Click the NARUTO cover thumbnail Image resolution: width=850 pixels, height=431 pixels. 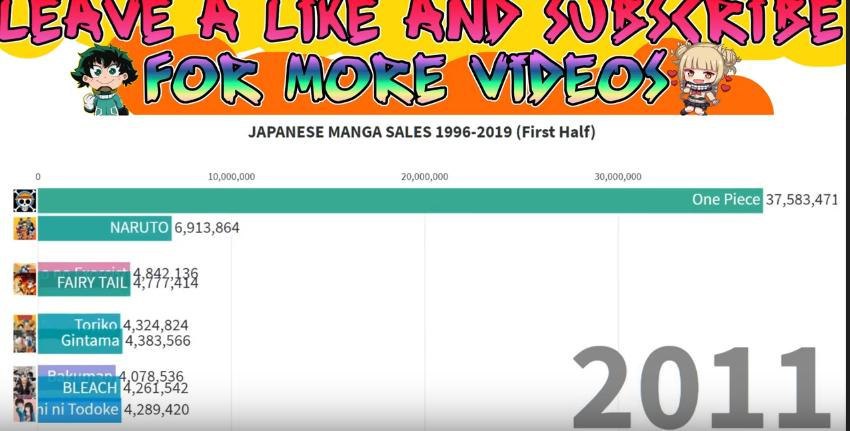pyautogui.click(x=25, y=228)
